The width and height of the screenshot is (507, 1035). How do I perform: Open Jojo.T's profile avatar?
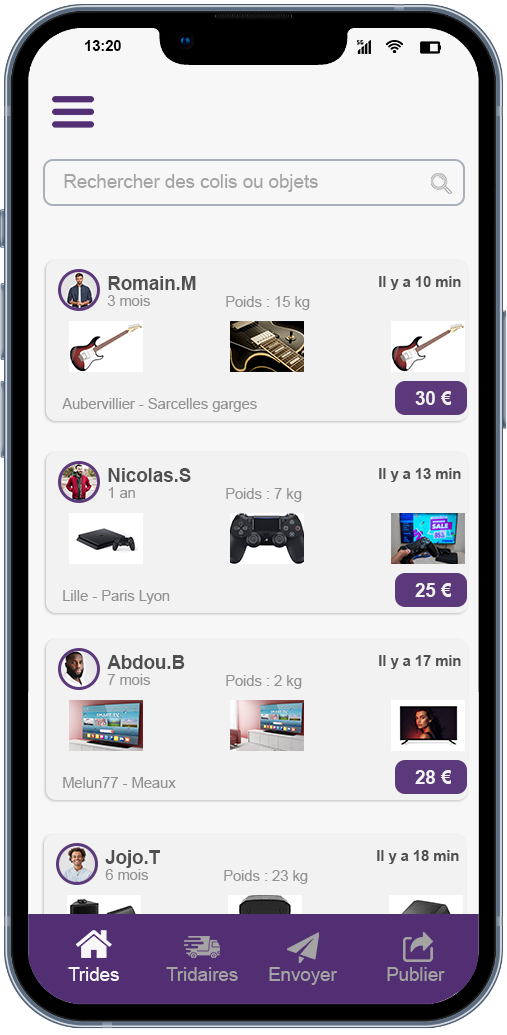pyautogui.click(x=77, y=864)
